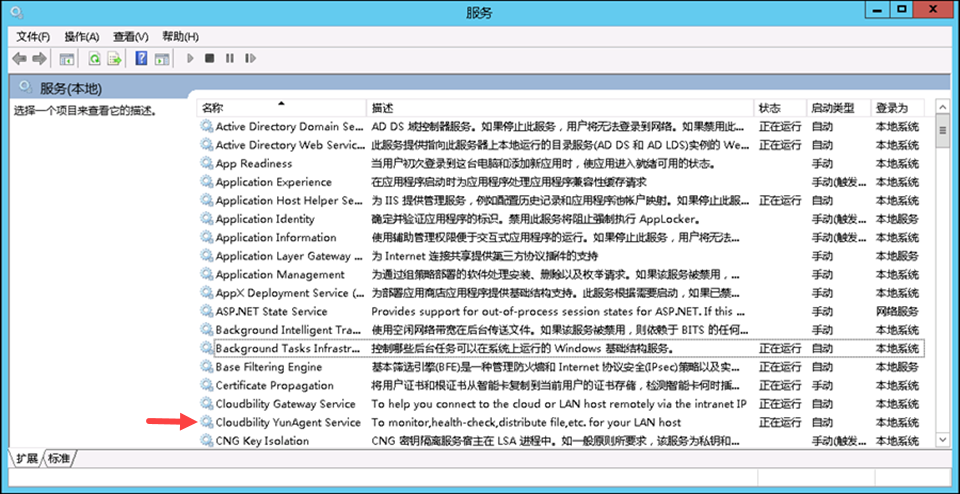Open the 查看(V) menu
The image size is (960, 494).
[x=131, y=37]
